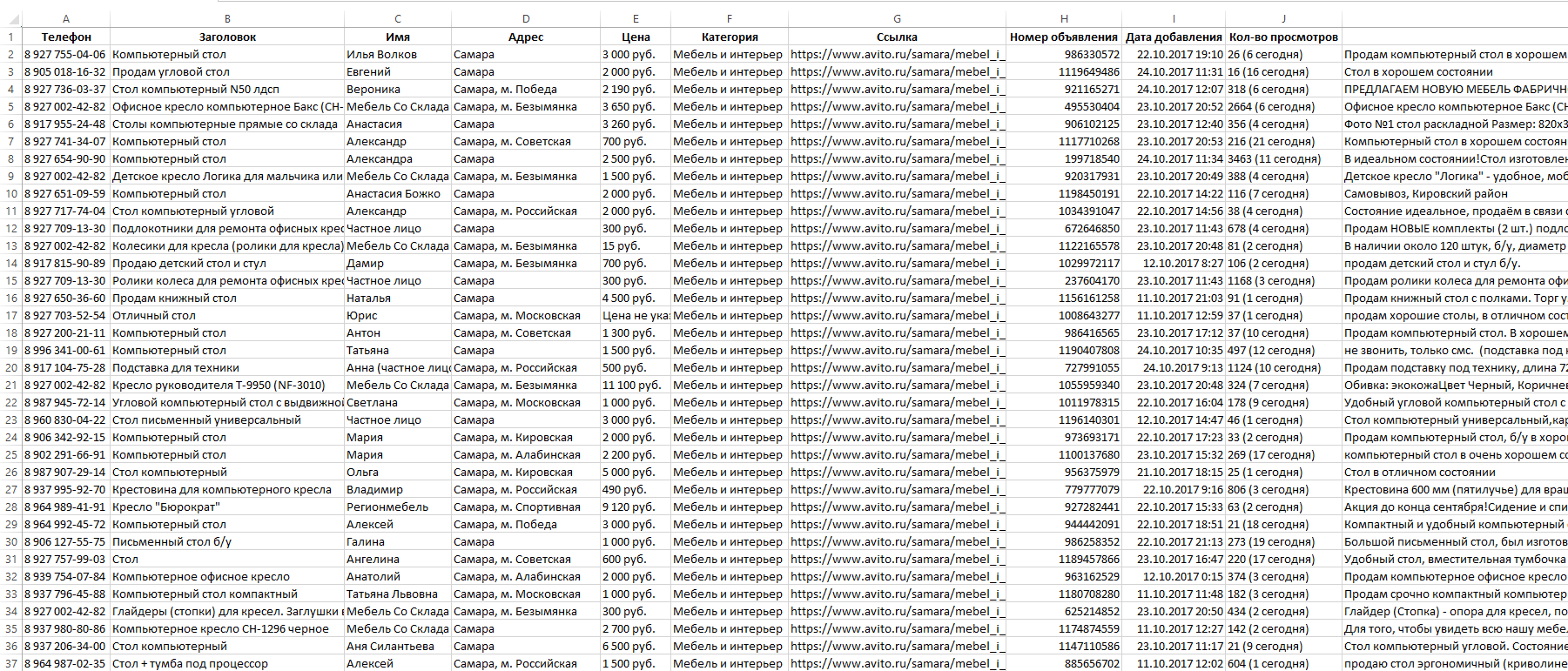Select 'Цена не указана' price cell
This screenshot has height=671, width=1568.
pos(636,315)
